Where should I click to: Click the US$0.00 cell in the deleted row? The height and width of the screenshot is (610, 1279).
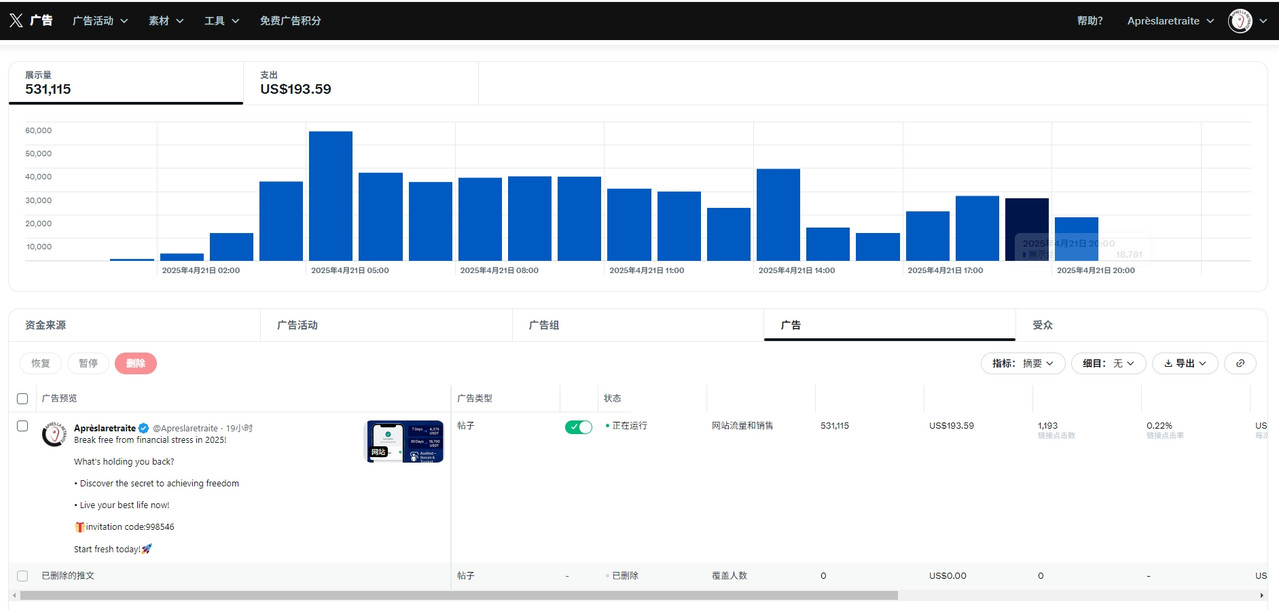(x=948, y=576)
